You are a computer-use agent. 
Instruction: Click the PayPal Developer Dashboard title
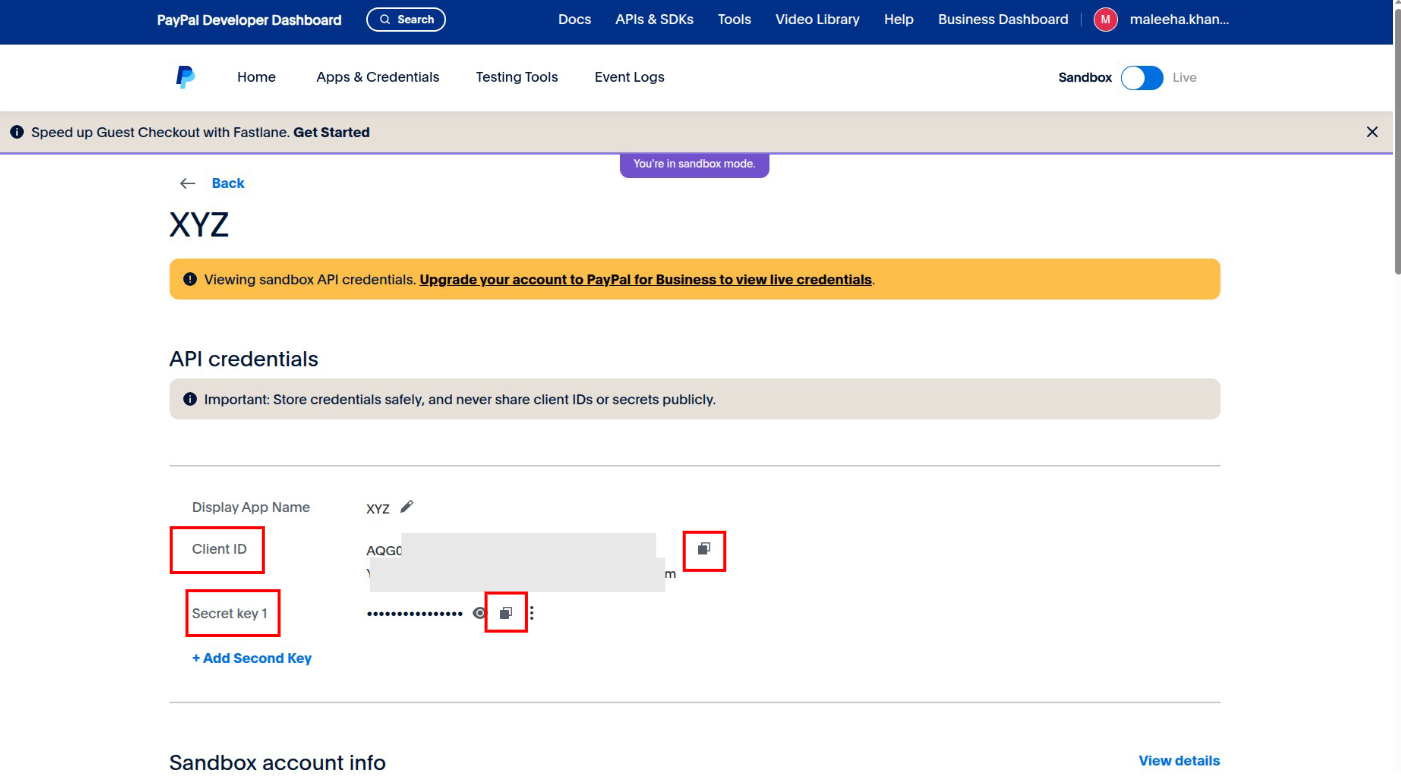(x=249, y=20)
